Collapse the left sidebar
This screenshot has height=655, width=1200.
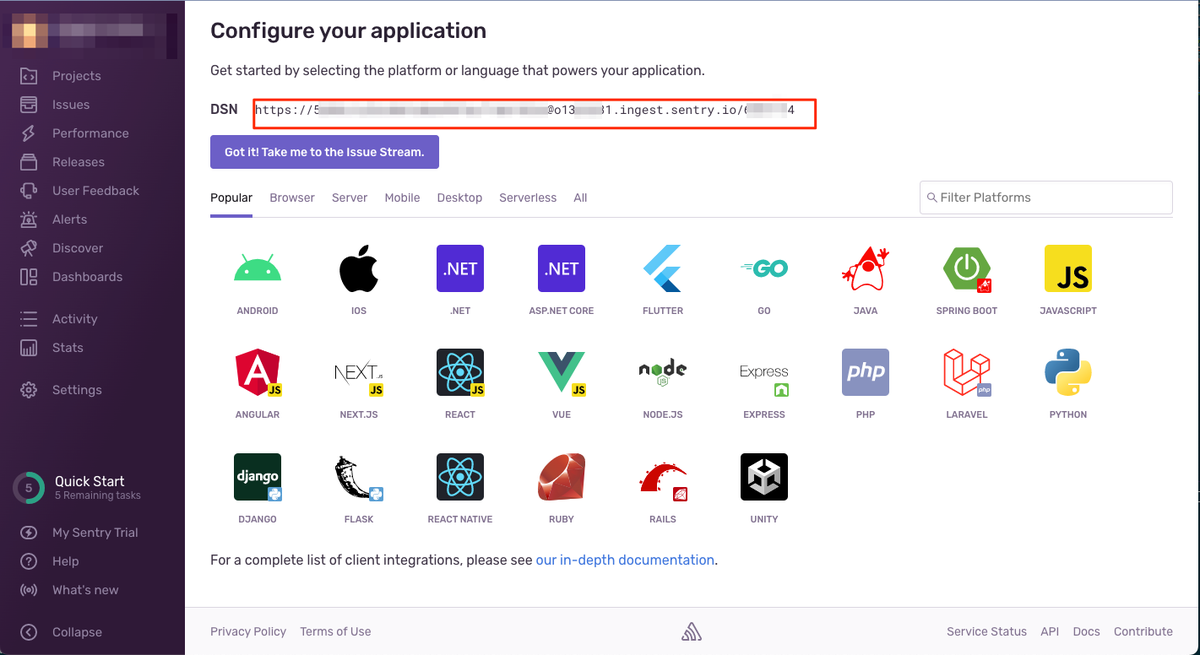pos(74,632)
